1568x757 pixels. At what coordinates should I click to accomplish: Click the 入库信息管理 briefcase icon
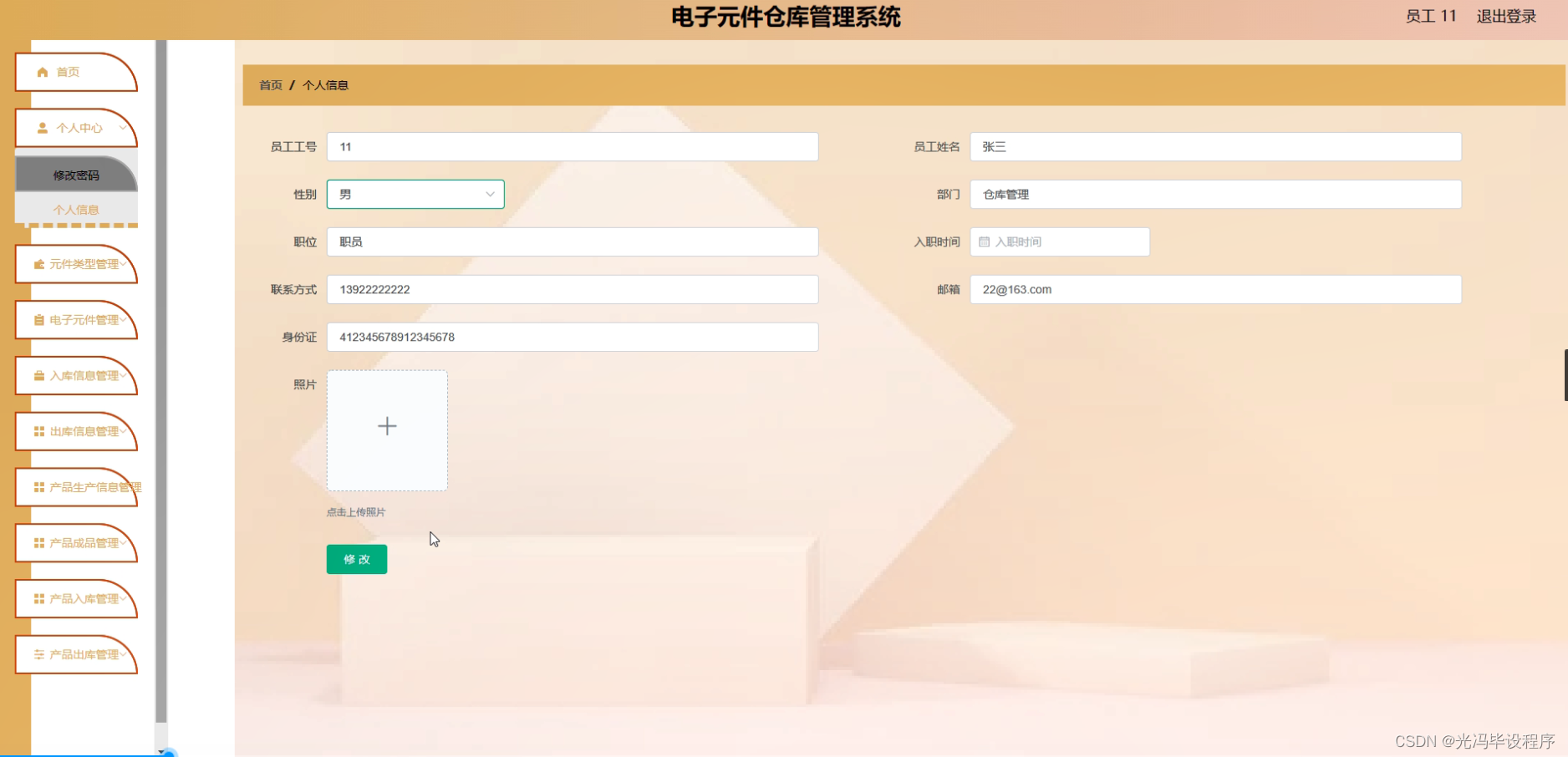(38, 375)
